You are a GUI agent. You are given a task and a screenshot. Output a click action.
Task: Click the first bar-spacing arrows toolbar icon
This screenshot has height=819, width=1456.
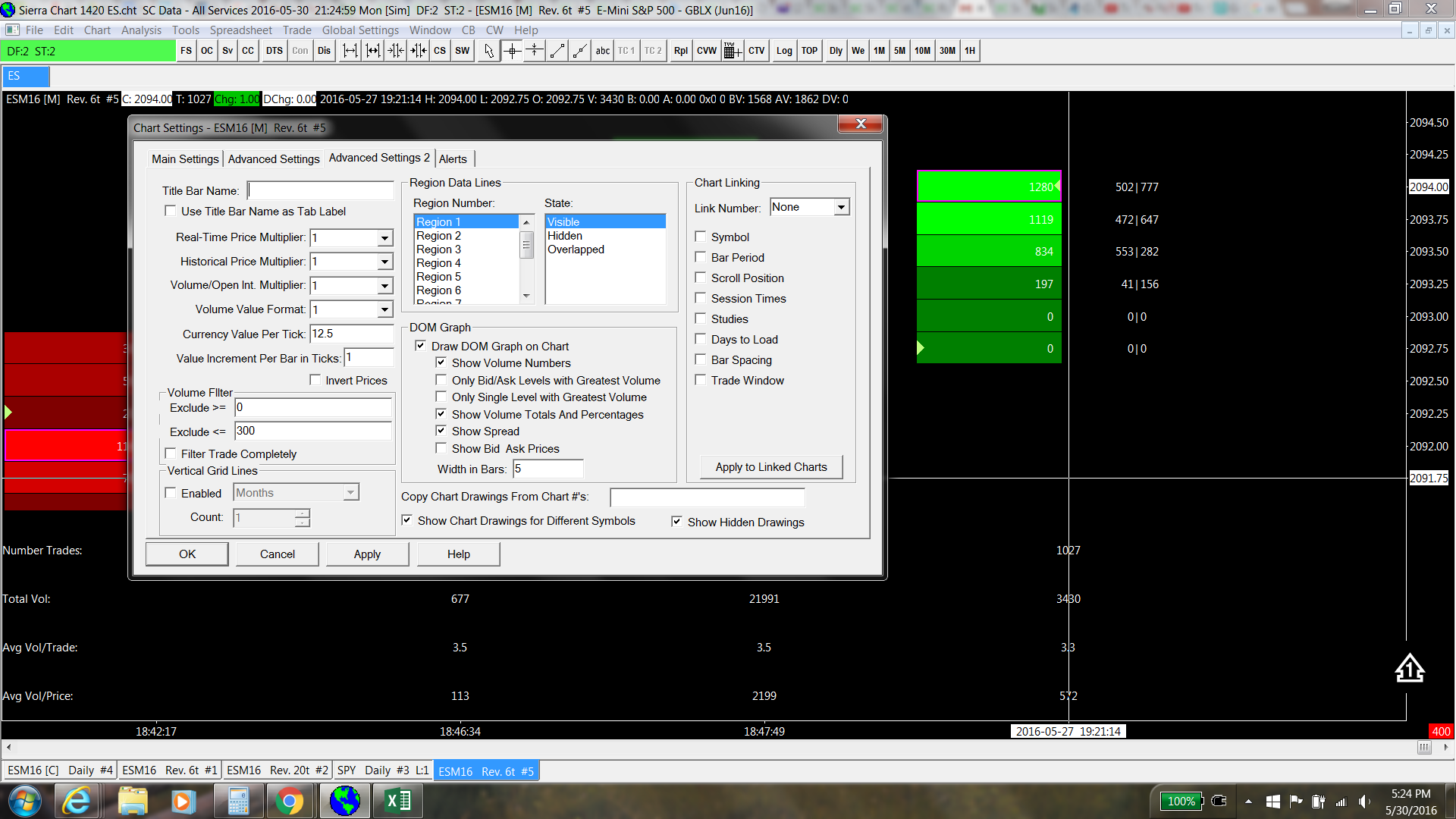click(x=350, y=51)
